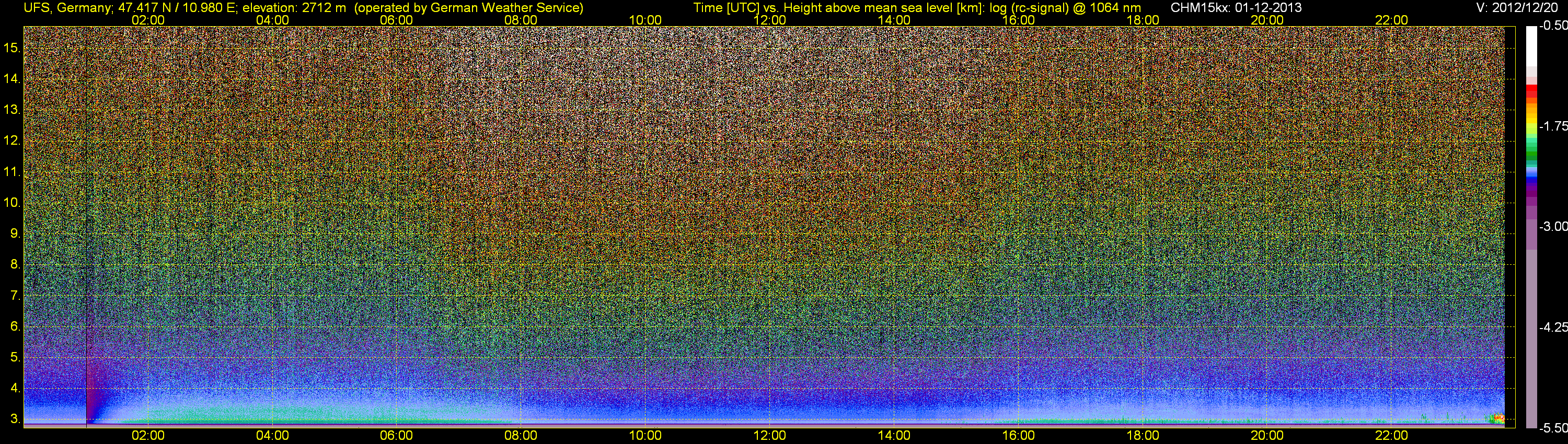Click the '08:00' label on the bottom time axis
This screenshot has height=444, width=1568.
coord(521,436)
